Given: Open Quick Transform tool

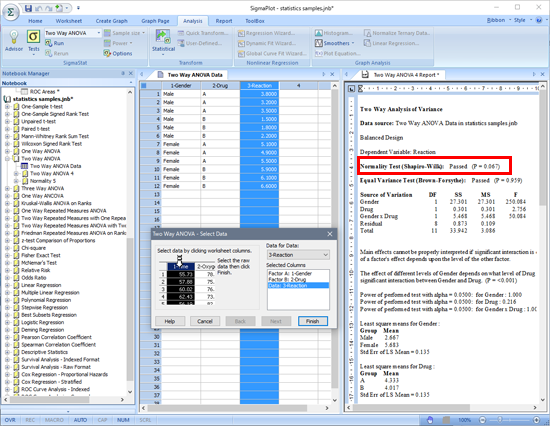Looking at the screenshot, I should pos(203,33).
